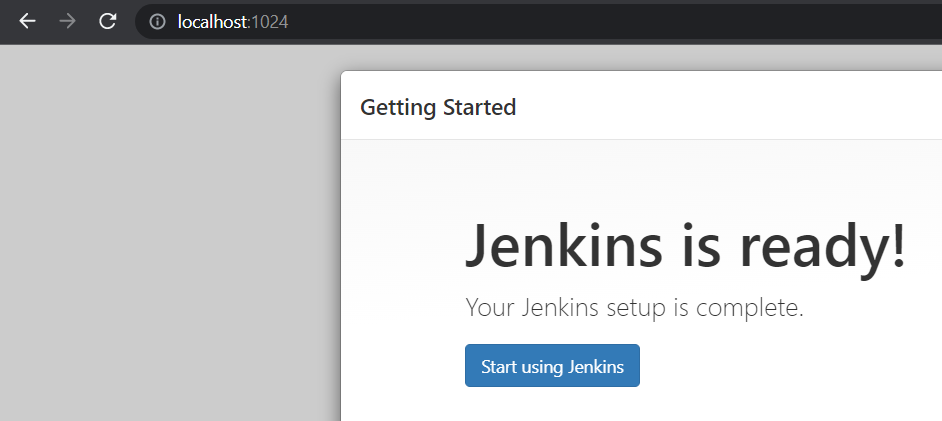Click the browser back arrow
The image size is (942, 421).
coord(27,21)
